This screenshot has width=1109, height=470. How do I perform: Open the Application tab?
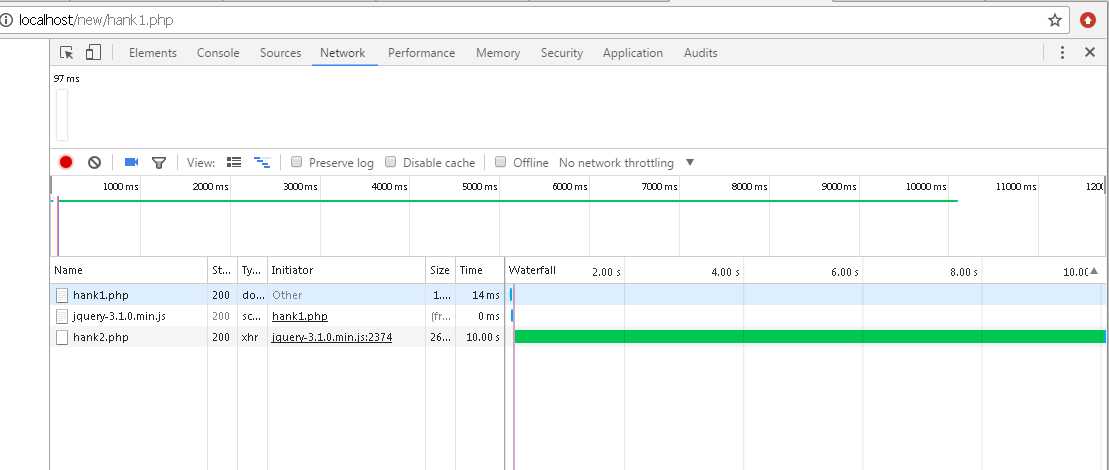pos(633,53)
